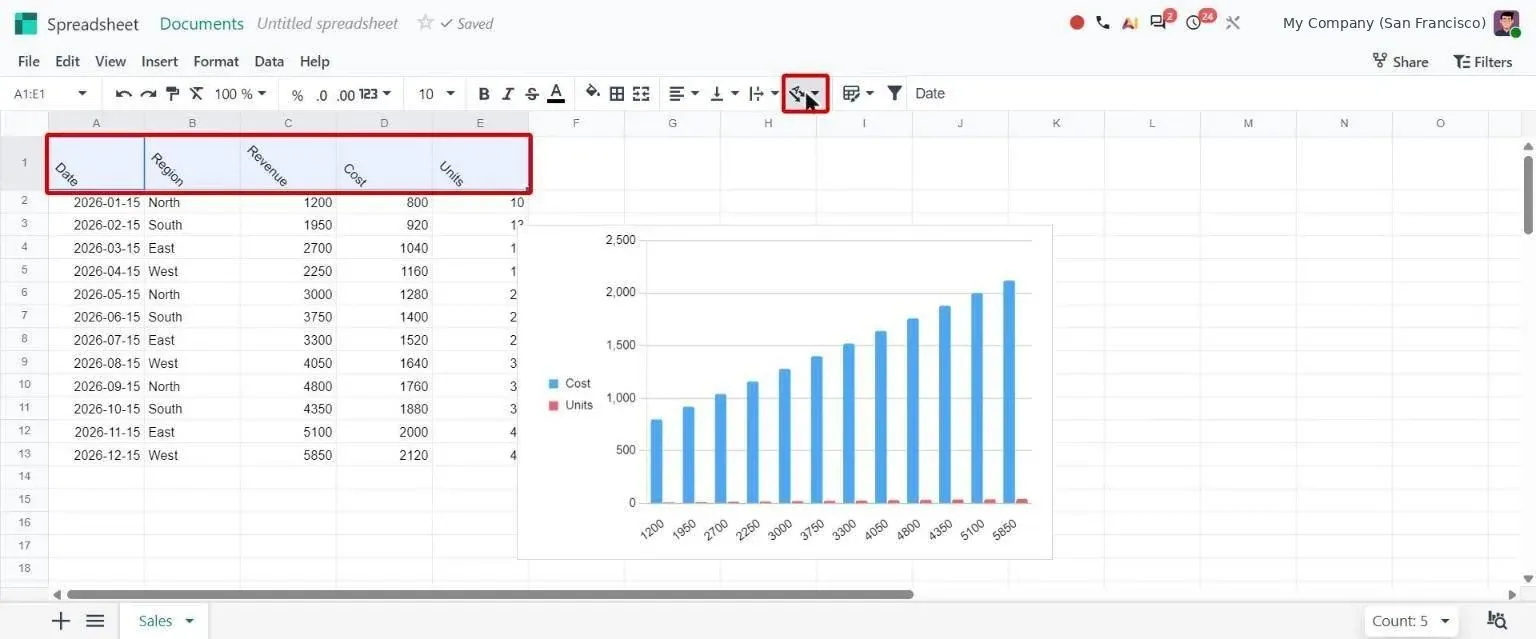The height and width of the screenshot is (639, 1536).
Task: Open the text color picker
Action: (556, 94)
